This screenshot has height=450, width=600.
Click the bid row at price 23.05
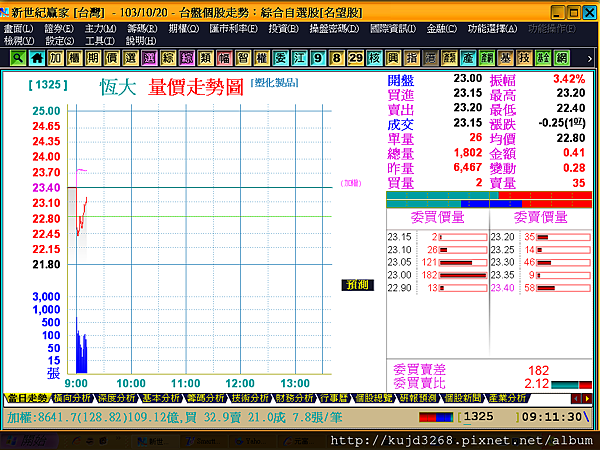[x=437, y=262]
